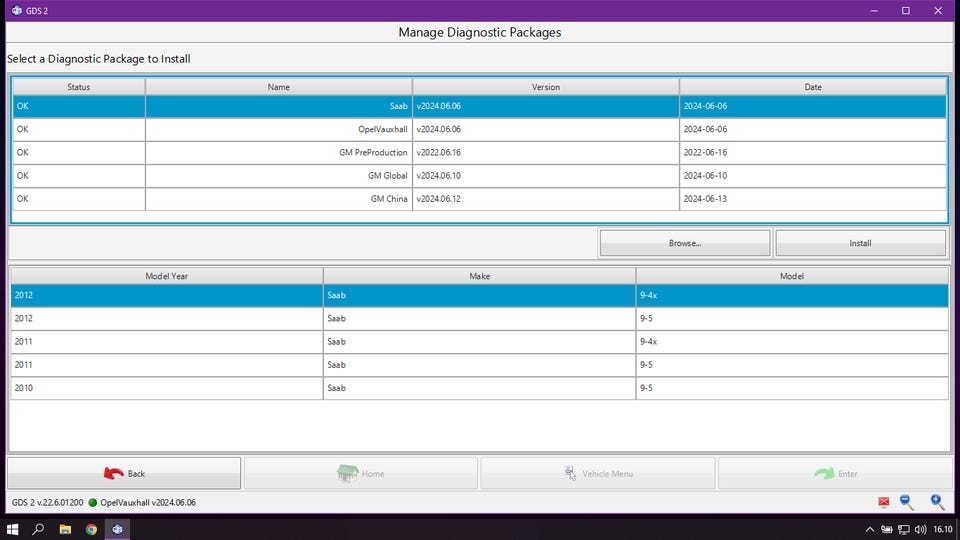
Task: Click the Model Year column header
Action: click(167, 276)
